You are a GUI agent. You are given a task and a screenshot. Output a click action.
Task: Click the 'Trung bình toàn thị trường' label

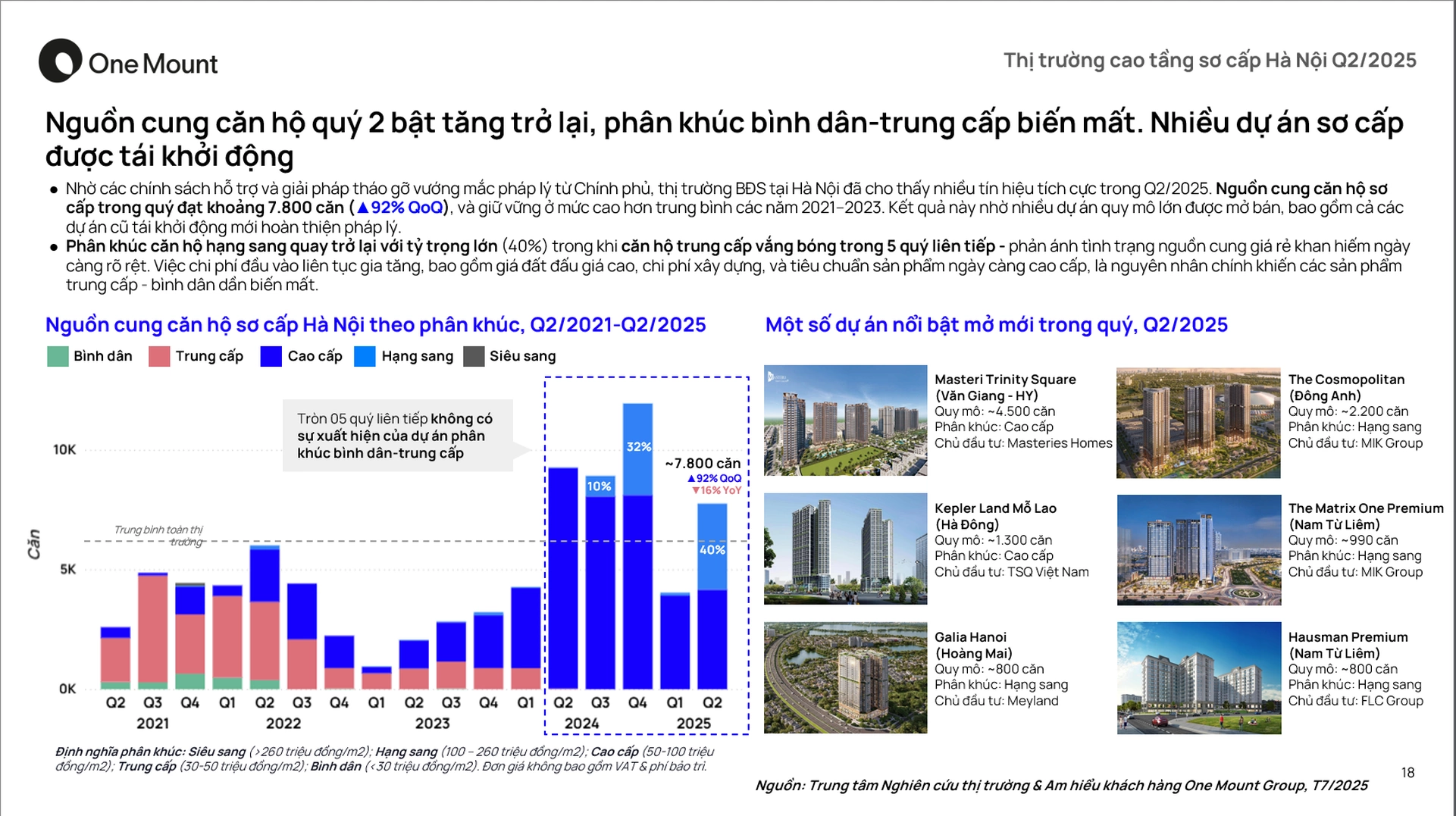pos(158,536)
